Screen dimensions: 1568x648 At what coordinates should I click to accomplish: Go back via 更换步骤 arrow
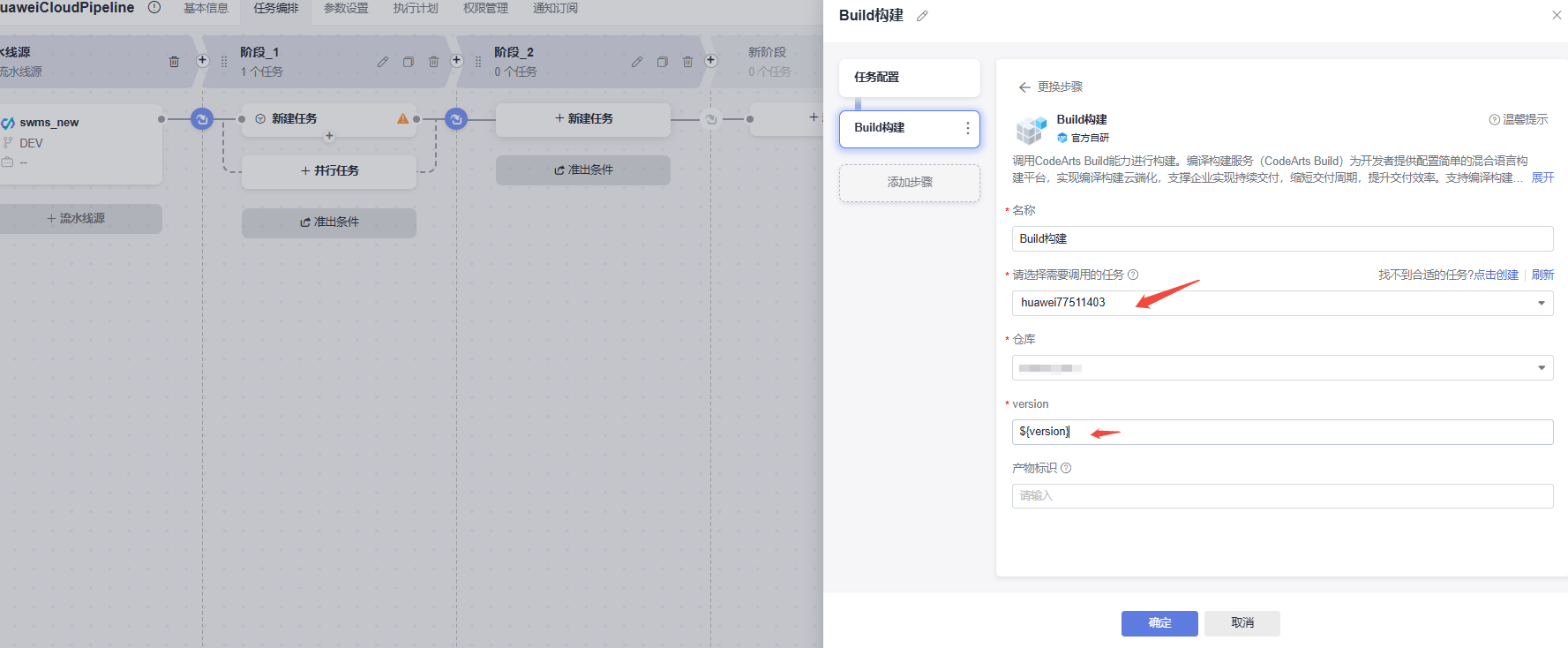click(1024, 87)
